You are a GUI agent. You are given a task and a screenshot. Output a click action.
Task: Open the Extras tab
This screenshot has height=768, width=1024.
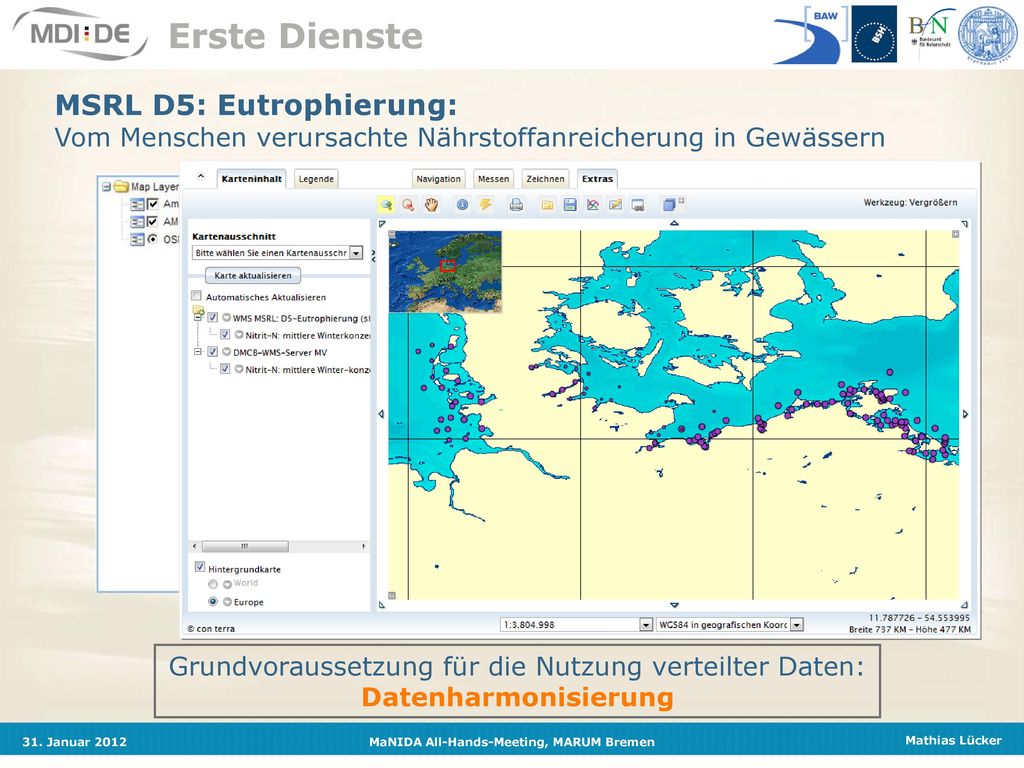tap(598, 179)
